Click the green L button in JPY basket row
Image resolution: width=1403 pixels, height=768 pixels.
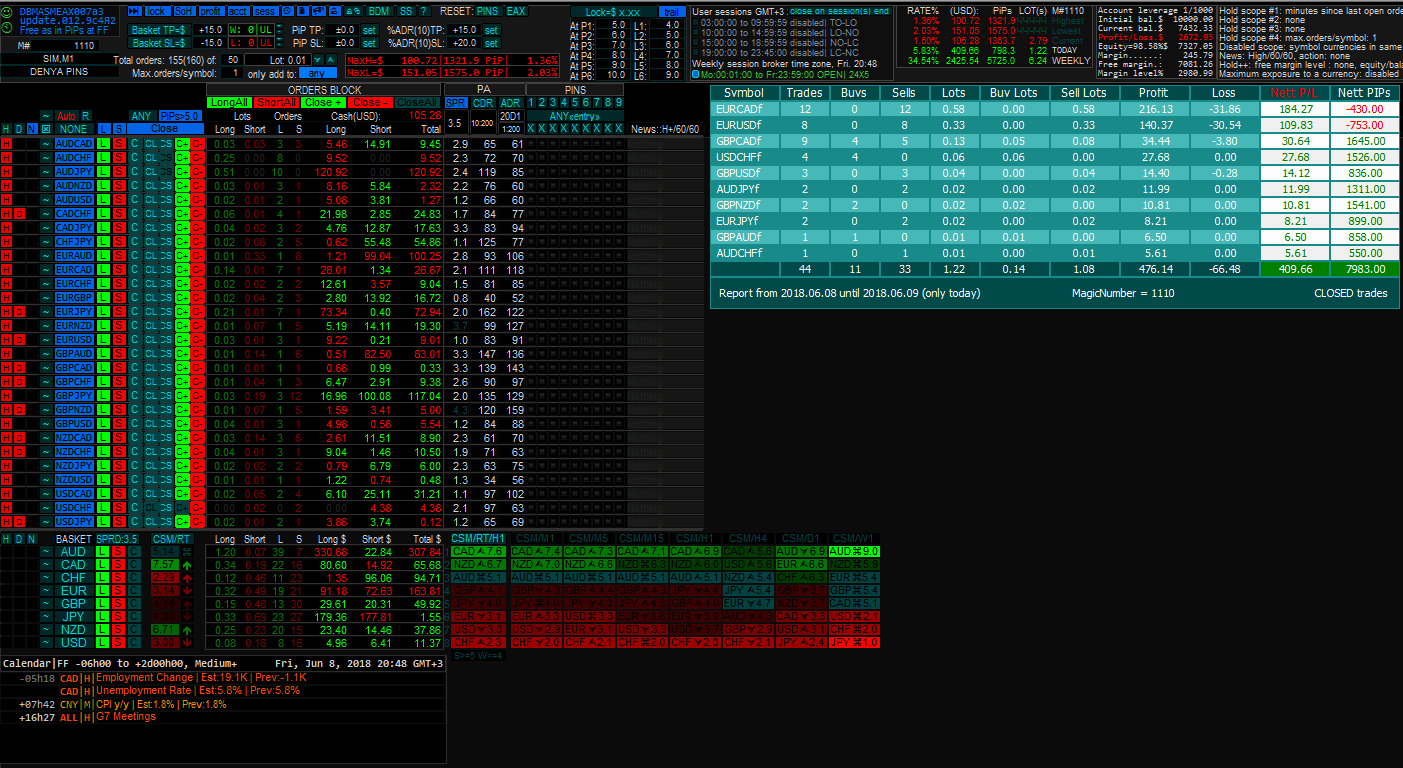pos(103,617)
